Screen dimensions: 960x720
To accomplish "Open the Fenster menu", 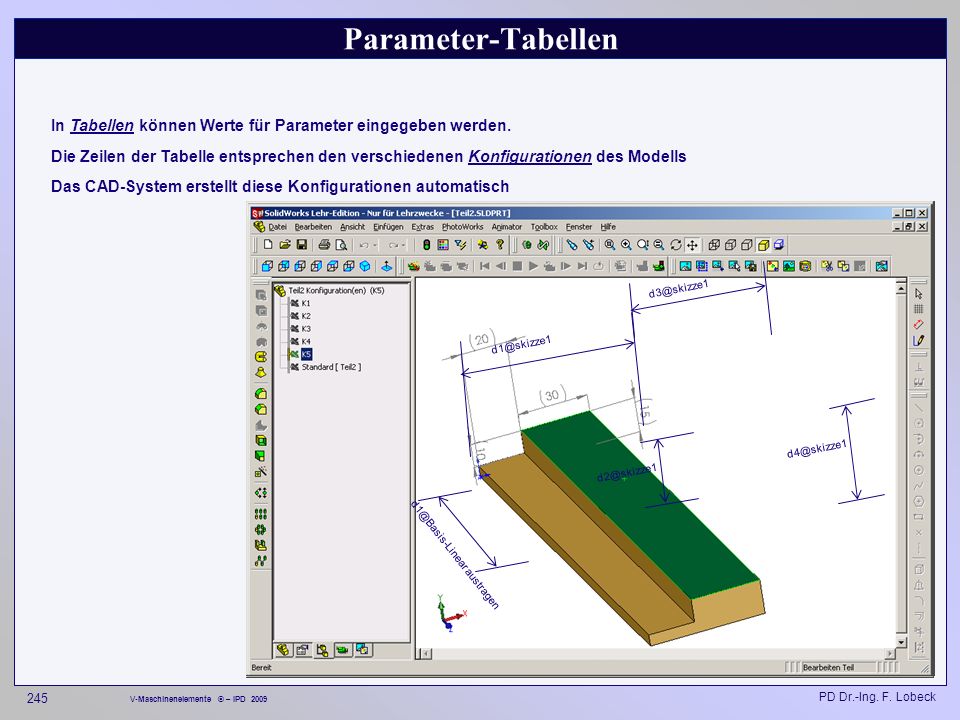I will click(x=579, y=227).
